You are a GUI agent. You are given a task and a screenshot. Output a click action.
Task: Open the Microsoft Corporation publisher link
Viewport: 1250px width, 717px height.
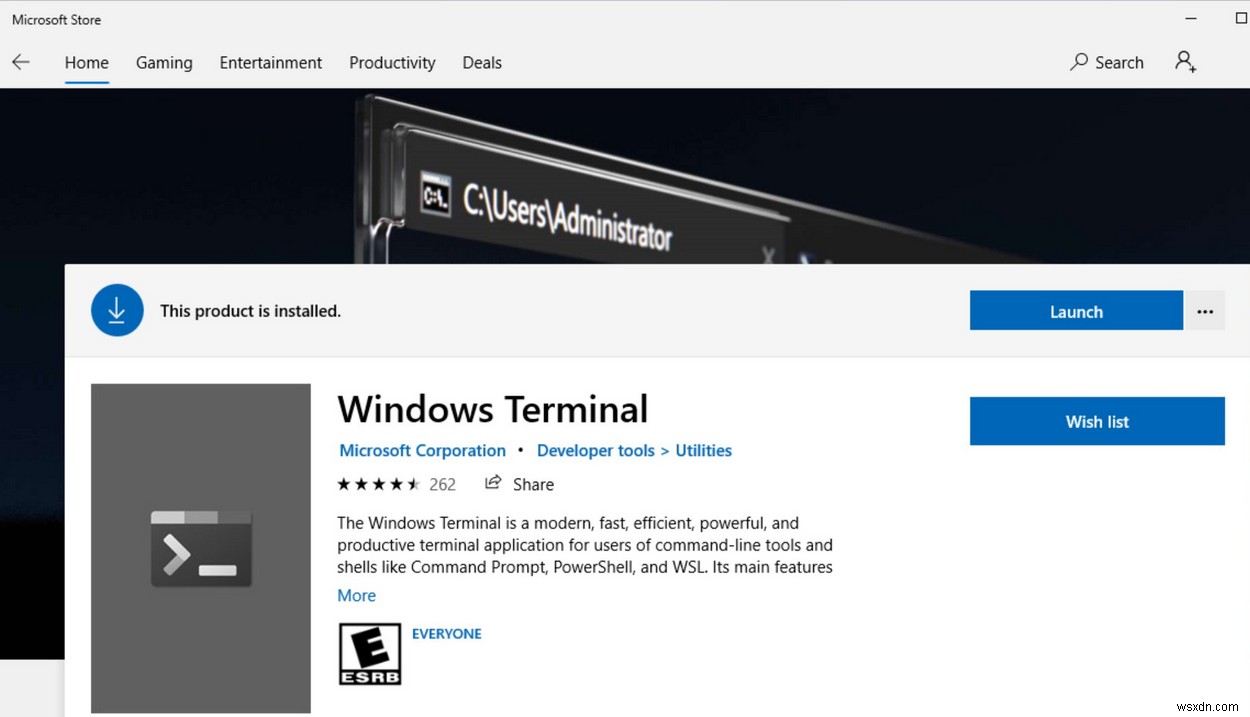coord(422,450)
